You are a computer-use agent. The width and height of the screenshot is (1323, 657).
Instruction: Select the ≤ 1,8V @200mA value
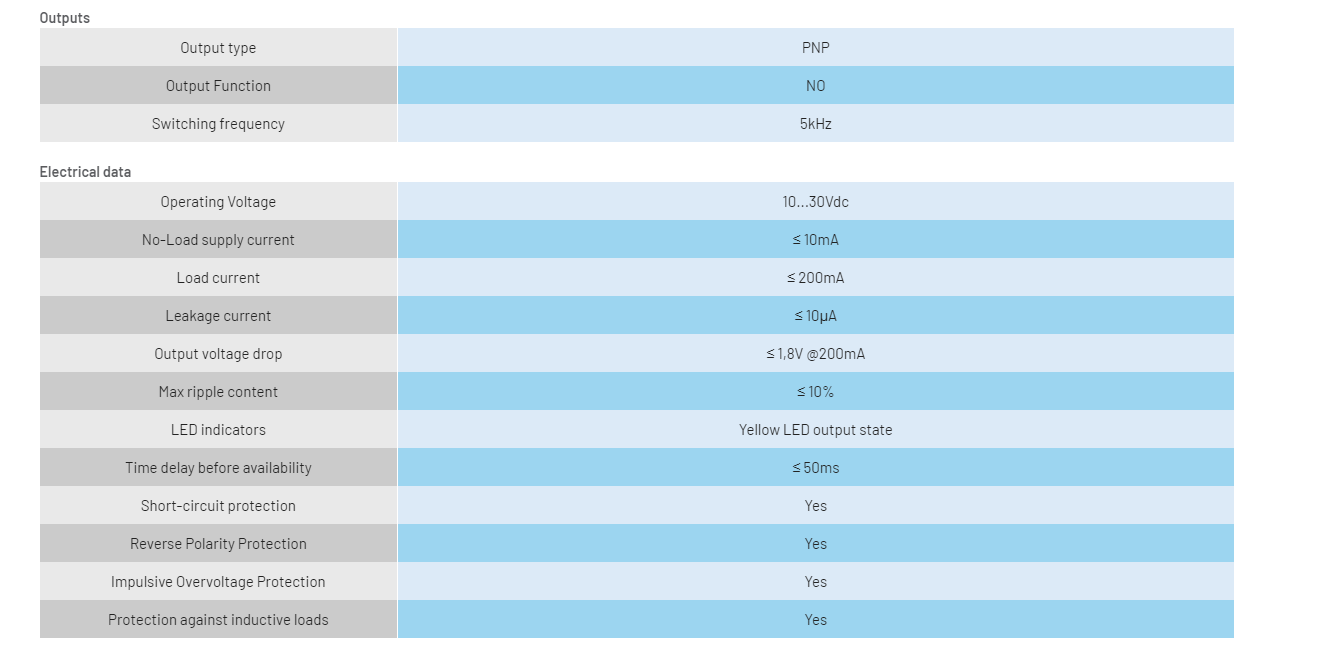(x=815, y=354)
